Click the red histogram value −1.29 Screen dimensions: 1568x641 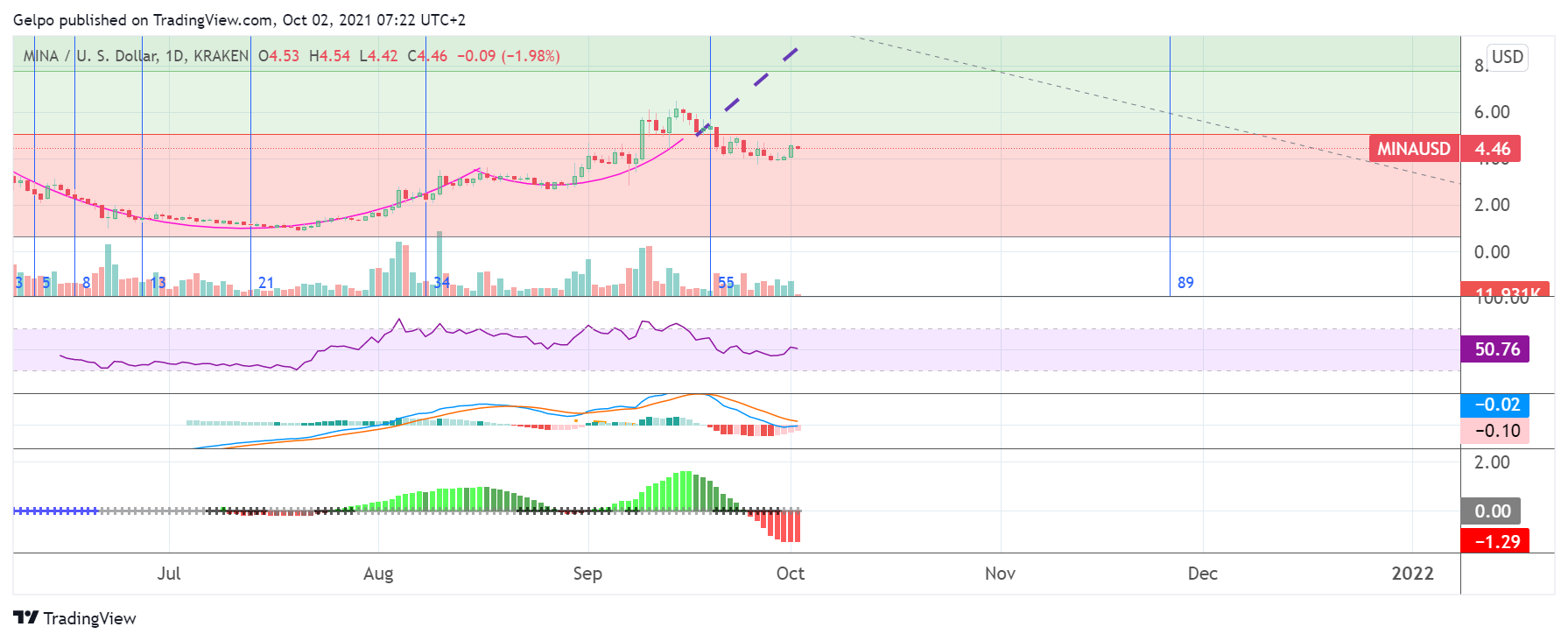tap(1496, 541)
